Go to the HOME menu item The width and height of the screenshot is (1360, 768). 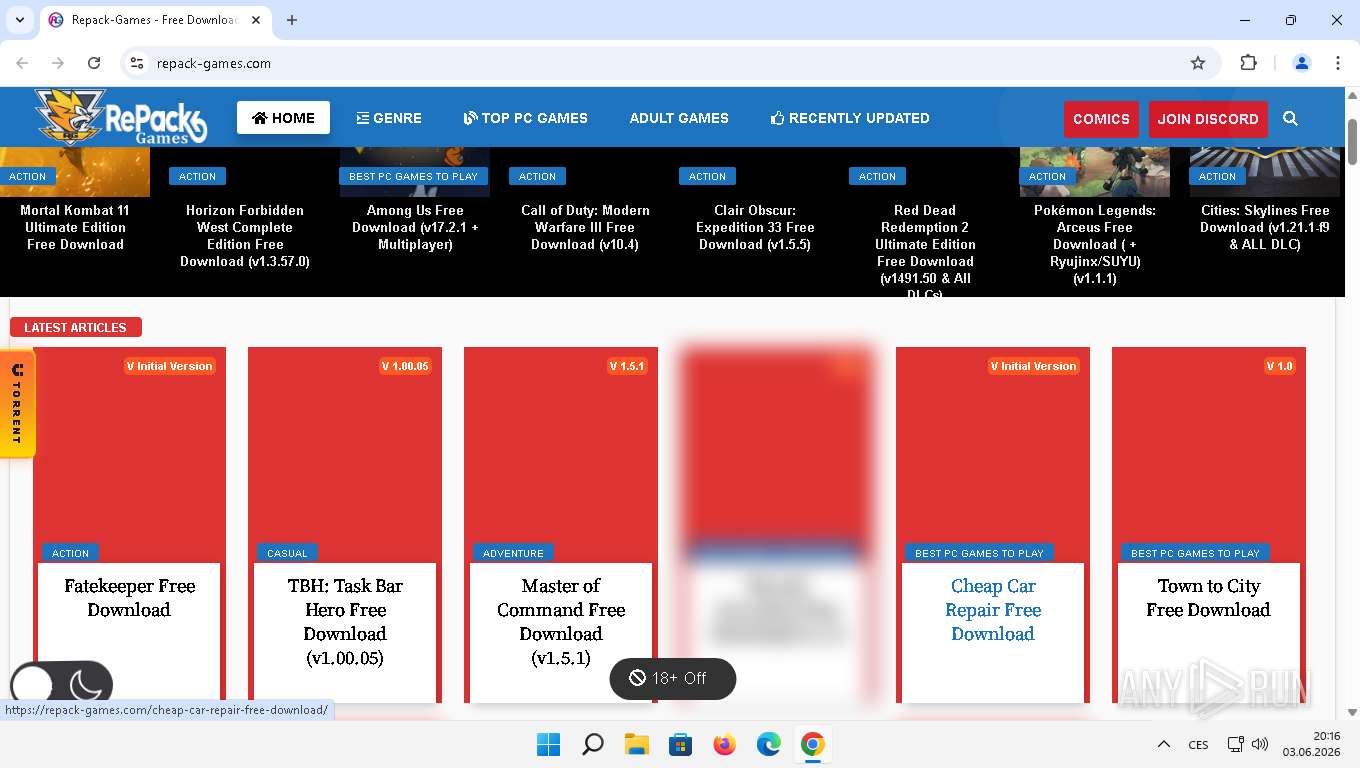[x=283, y=118]
